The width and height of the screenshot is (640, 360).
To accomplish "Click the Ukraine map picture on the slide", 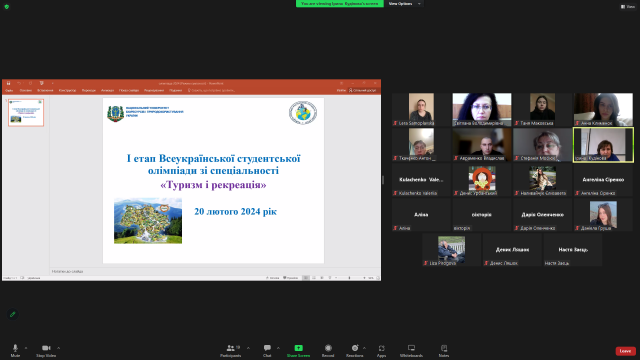I will (x=148, y=221).
